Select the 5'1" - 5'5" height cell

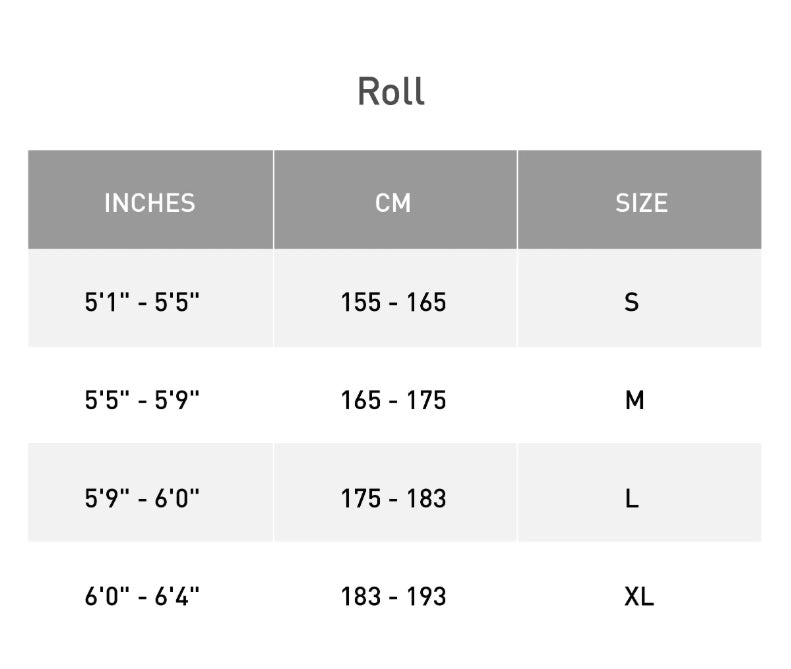pyautogui.click(x=142, y=301)
